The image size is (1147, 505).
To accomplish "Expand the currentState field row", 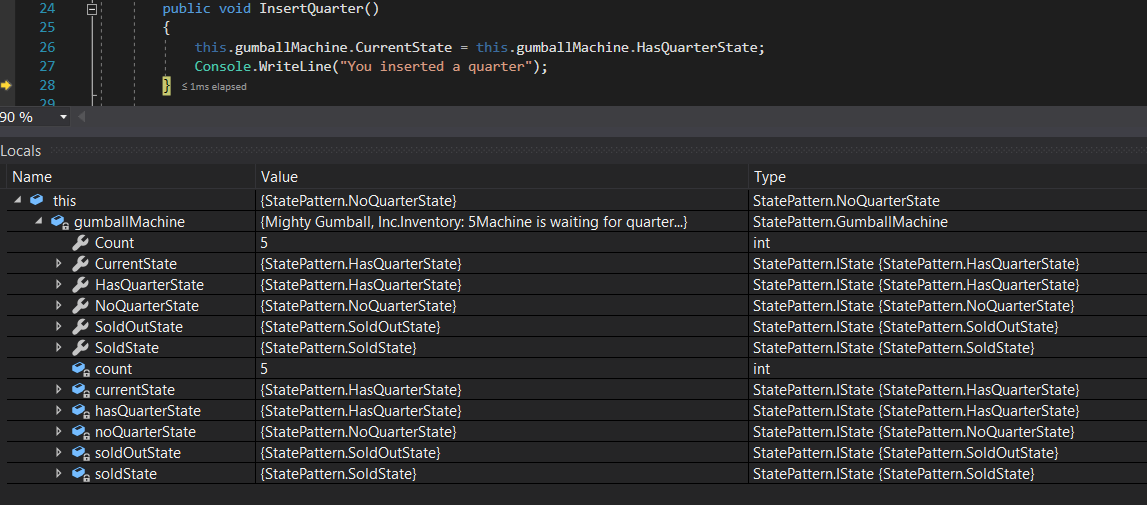I will pyautogui.click(x=59, y=390).
